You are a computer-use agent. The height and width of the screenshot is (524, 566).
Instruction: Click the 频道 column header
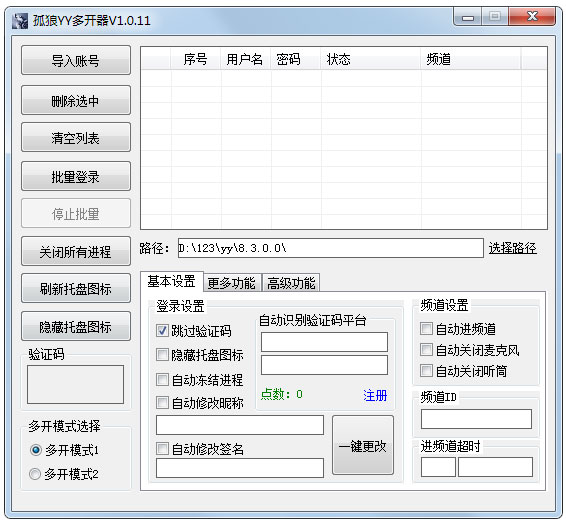(x=471, y=59)
